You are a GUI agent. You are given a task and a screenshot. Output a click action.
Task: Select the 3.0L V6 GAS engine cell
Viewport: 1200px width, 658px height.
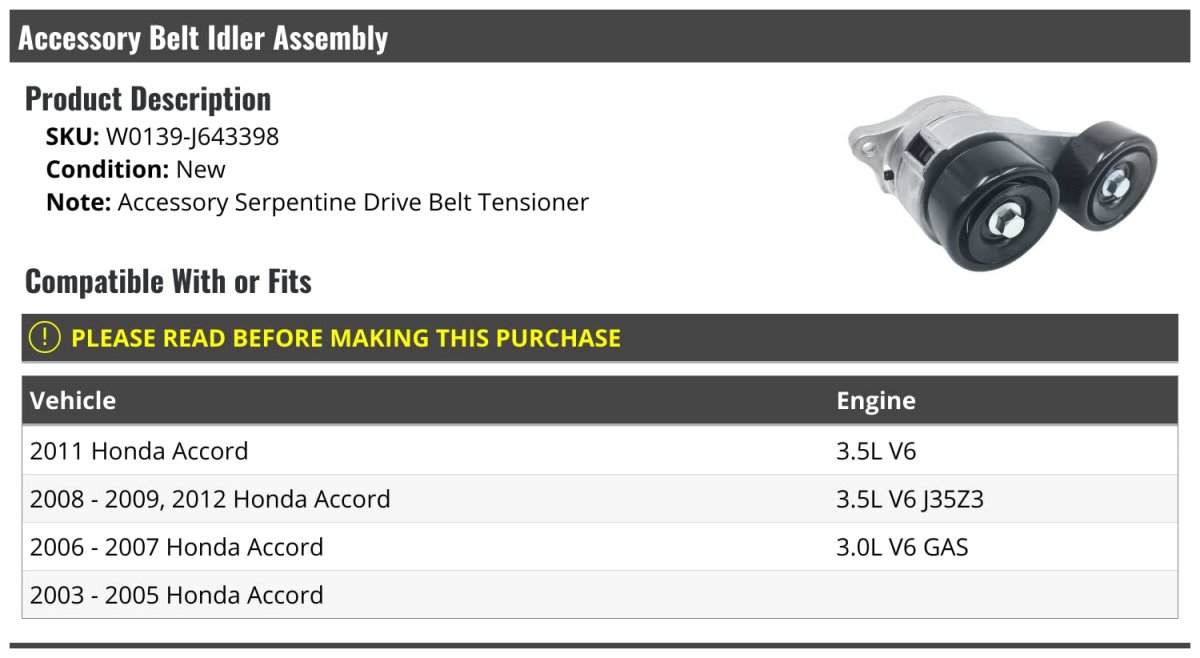pyautogui.click(x=902, y=547)
